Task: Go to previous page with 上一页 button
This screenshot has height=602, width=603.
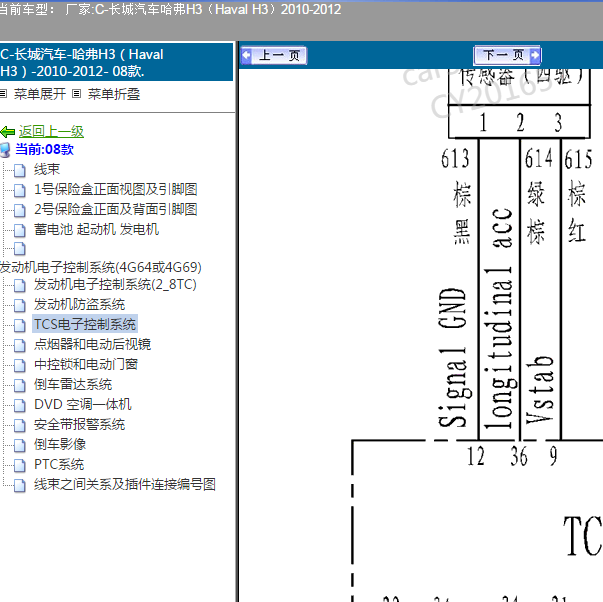Action: point(274,56)
